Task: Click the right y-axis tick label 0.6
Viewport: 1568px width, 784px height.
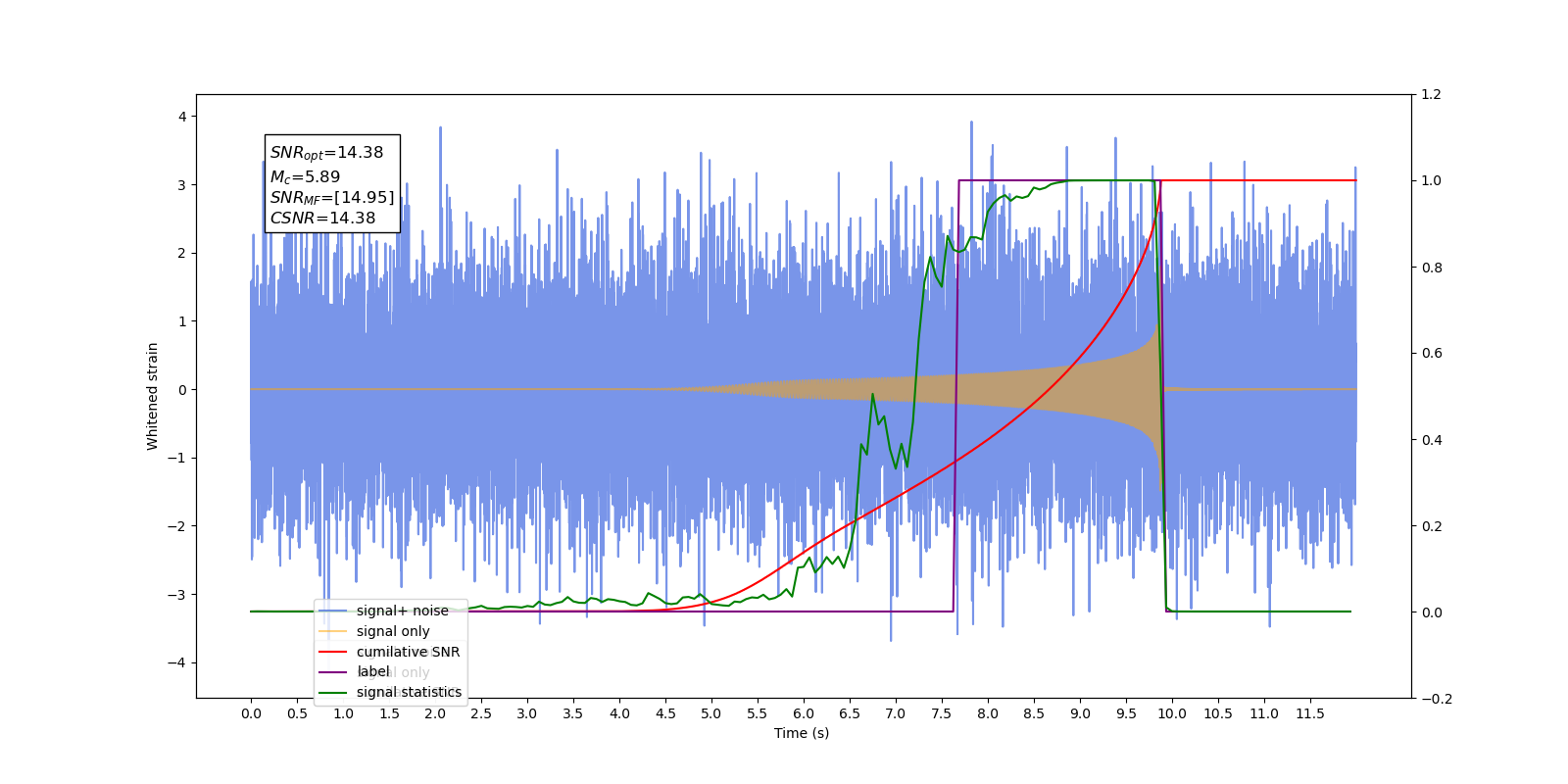Action: [x=1431, y=354]
